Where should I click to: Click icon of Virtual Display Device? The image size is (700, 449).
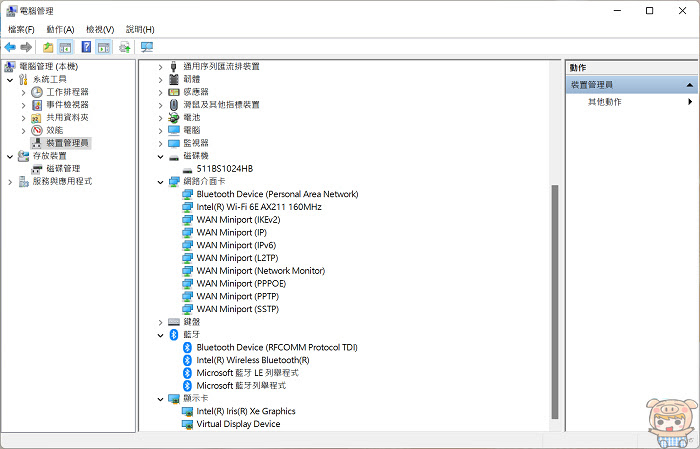click(188, 424)
